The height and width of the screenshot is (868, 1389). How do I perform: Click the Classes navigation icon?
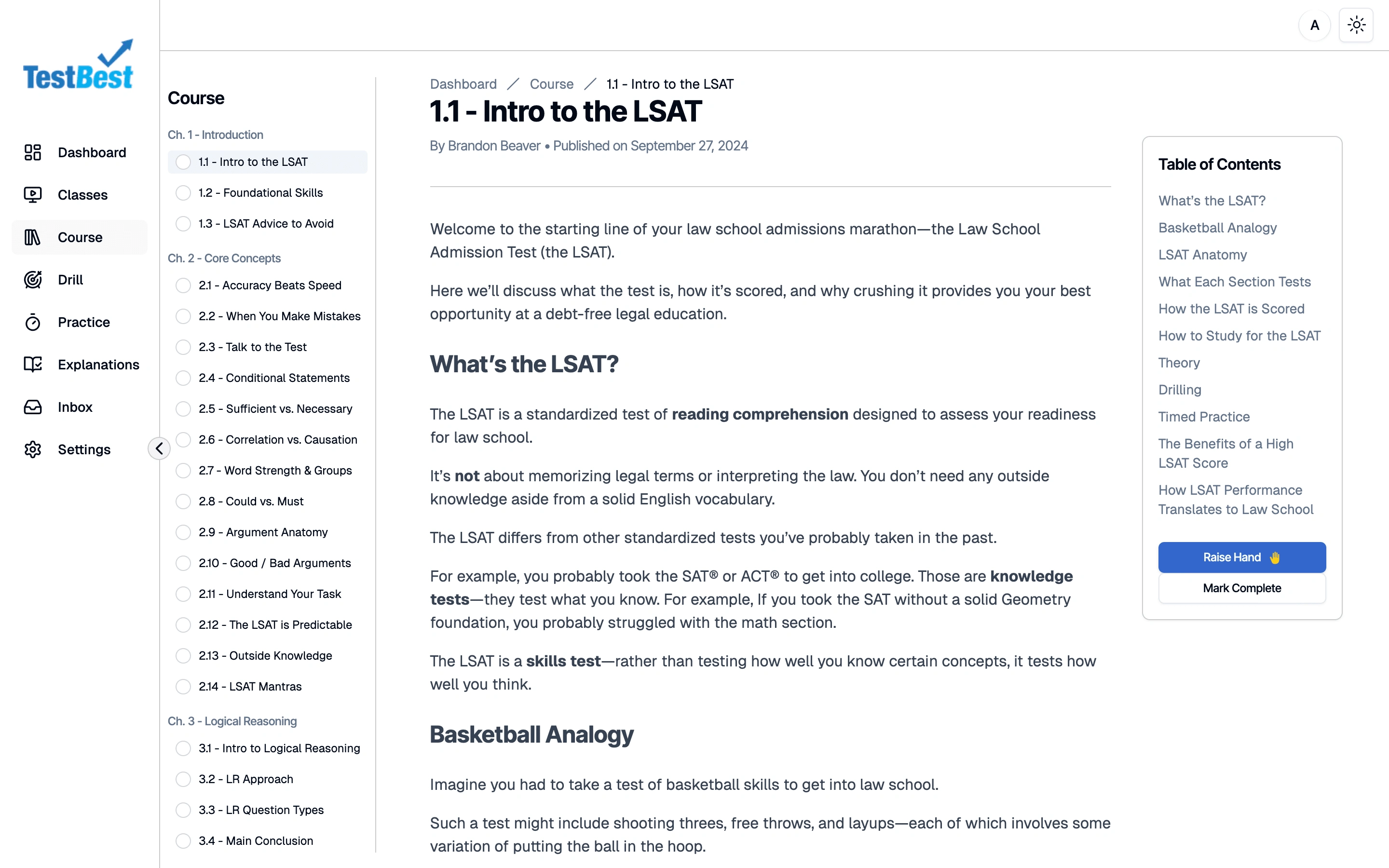coord(33,194)
